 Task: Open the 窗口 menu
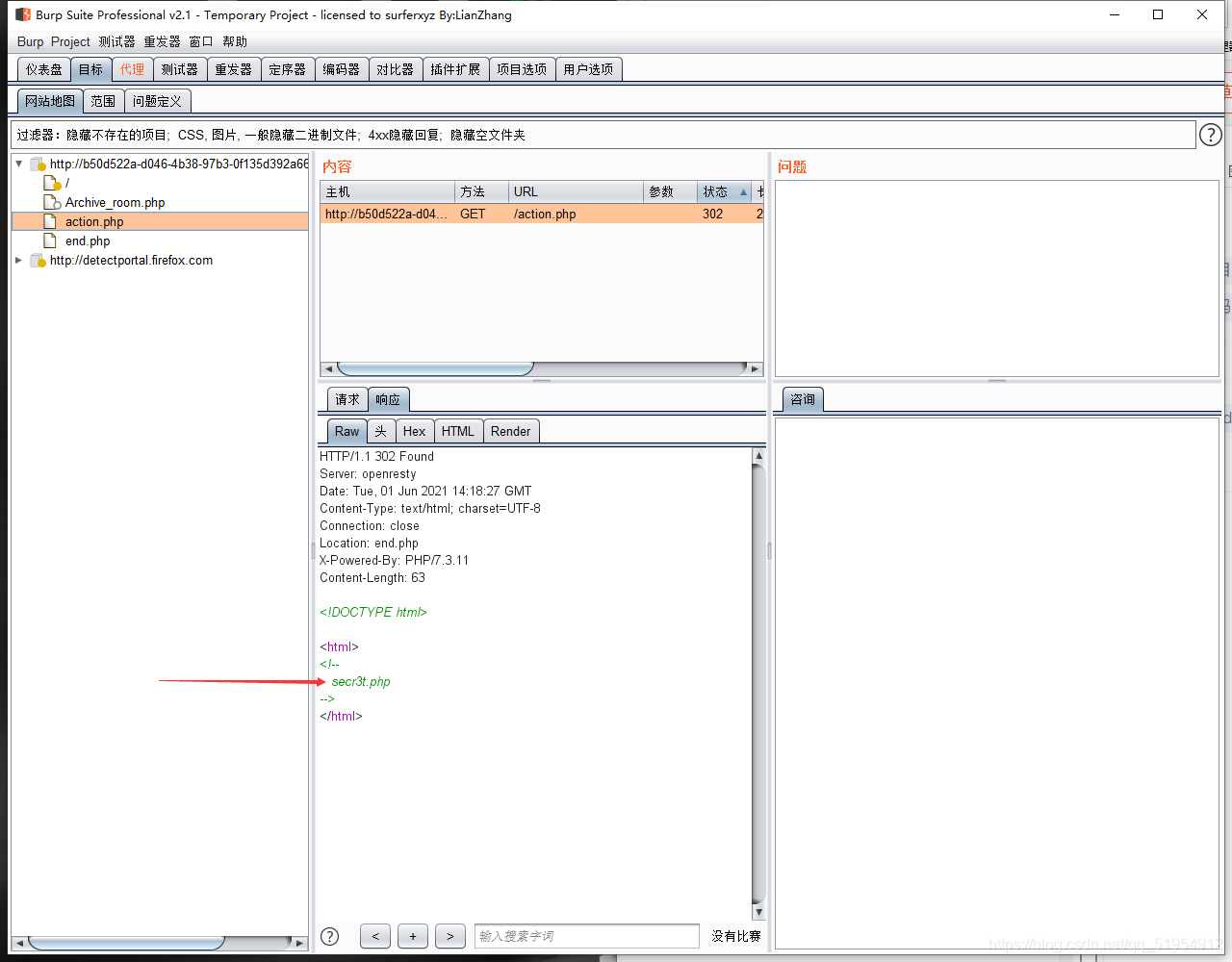(x=201, y=41)
